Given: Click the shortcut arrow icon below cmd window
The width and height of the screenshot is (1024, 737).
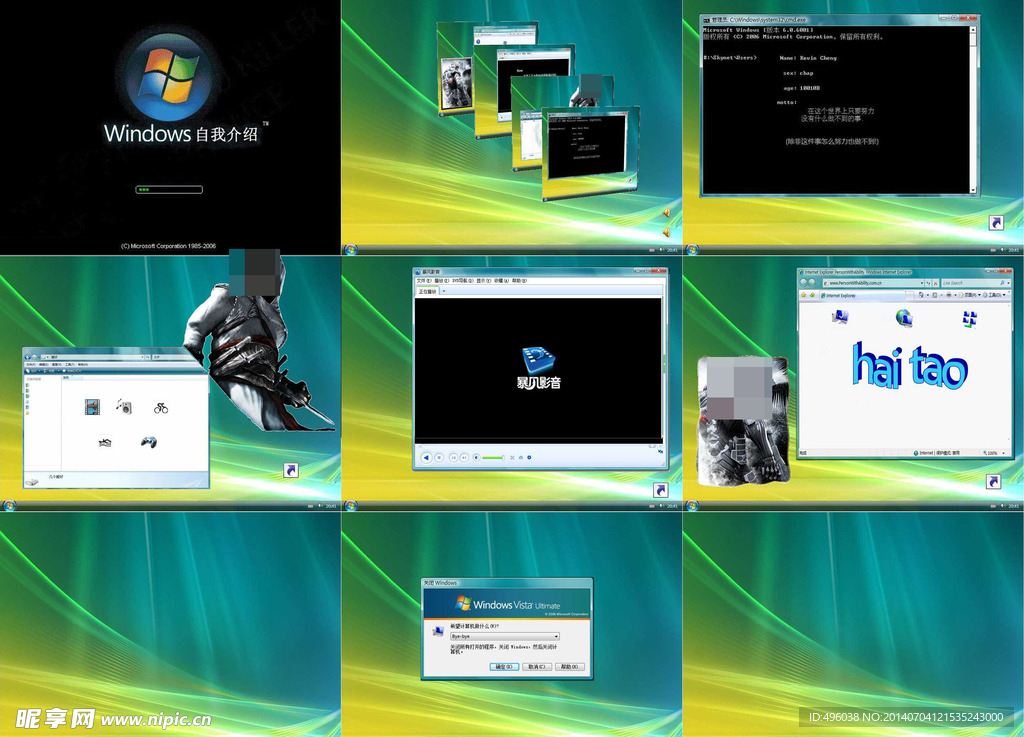Looking at the screenshot, I should click(996, 223).
